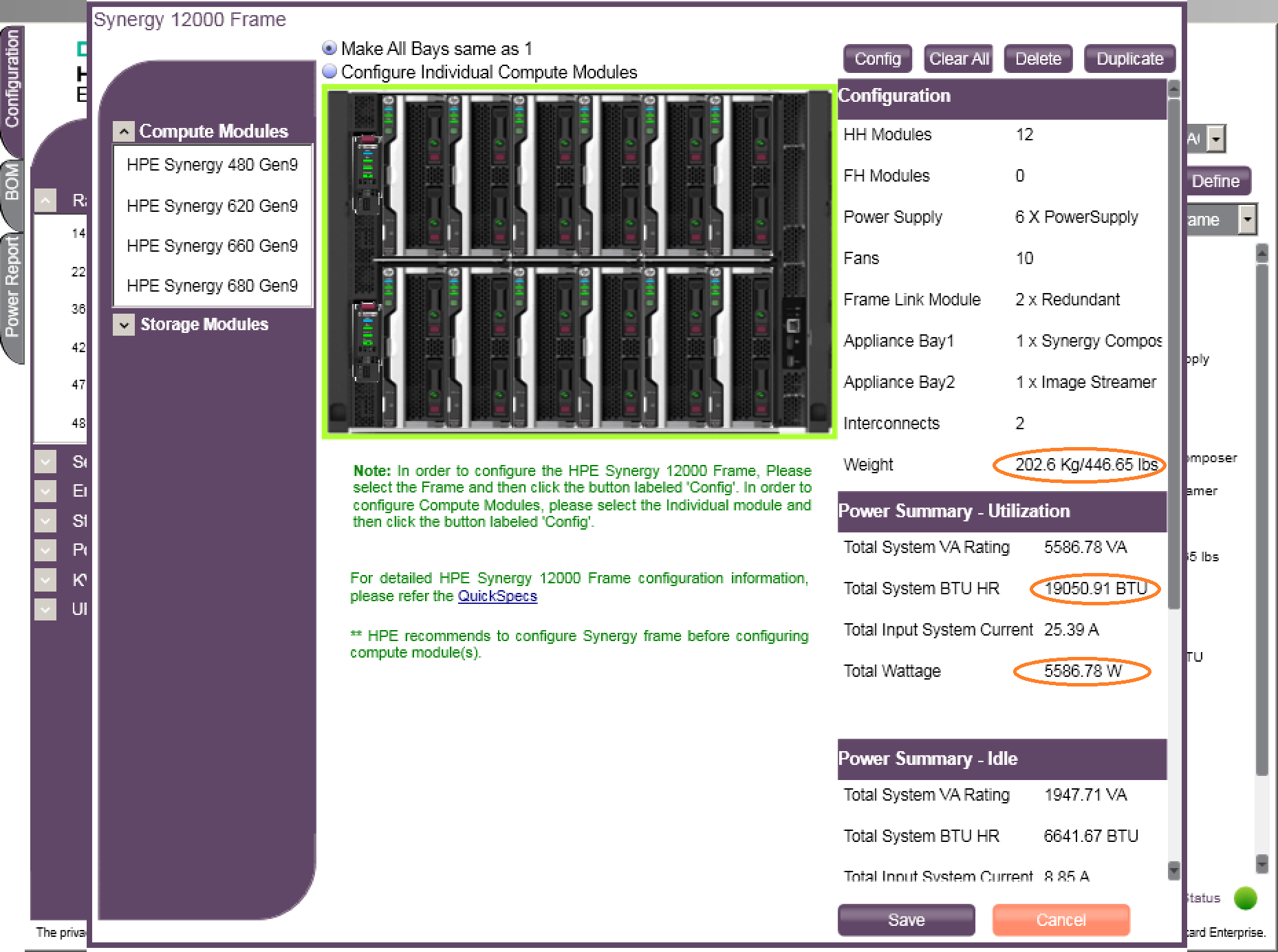Open the dropdown arrow below the Define button
1278x952 pixels.
tap(1247, 220)
